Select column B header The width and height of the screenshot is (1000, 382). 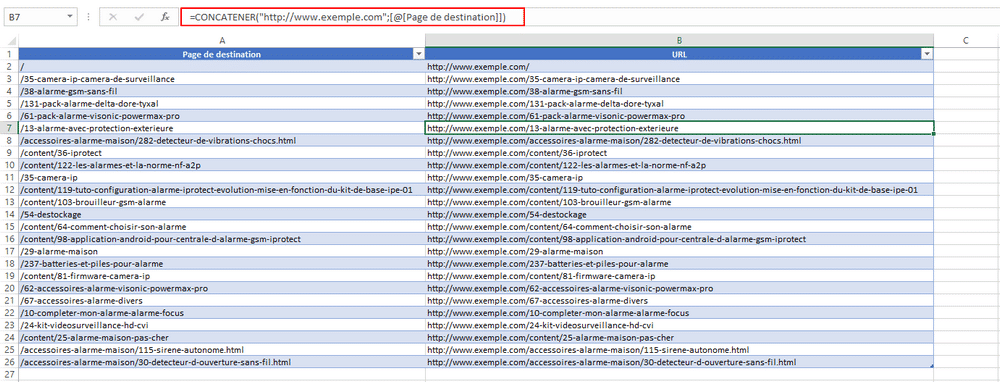[679, 41]
